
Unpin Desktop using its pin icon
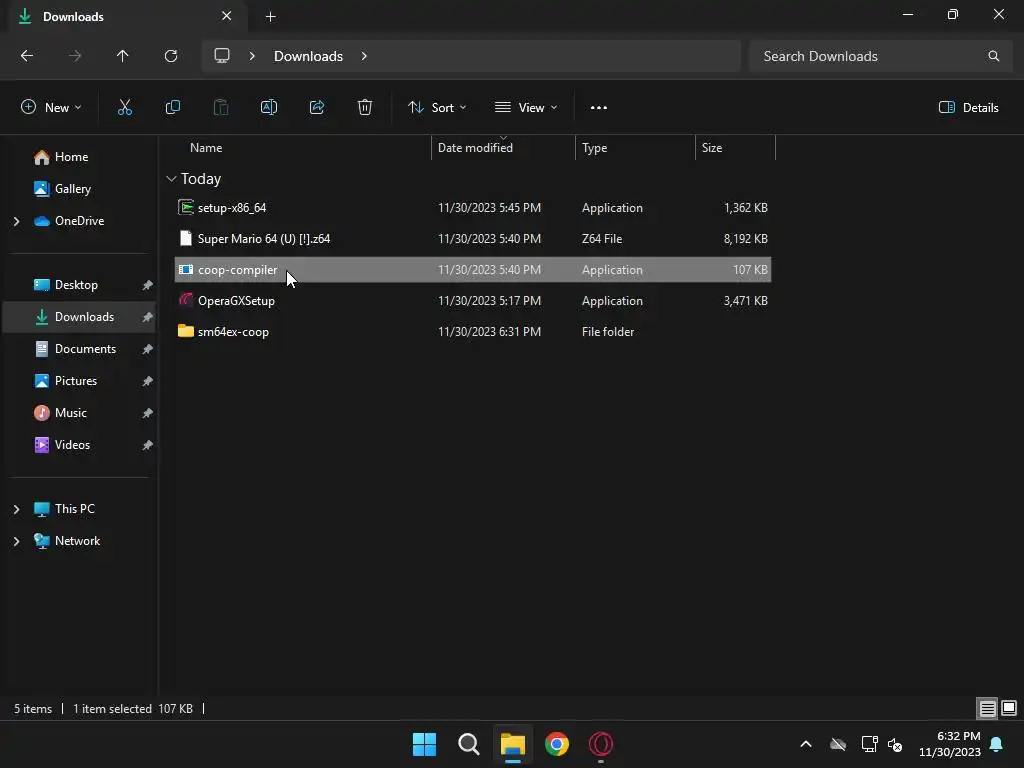(x=148, y=285)
